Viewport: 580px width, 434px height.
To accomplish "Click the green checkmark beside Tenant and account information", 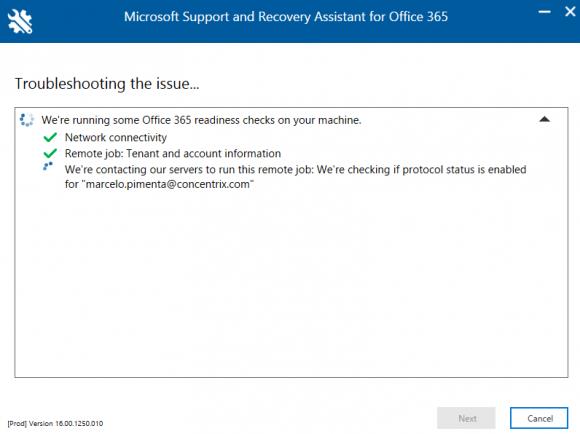I will (50, 153).
